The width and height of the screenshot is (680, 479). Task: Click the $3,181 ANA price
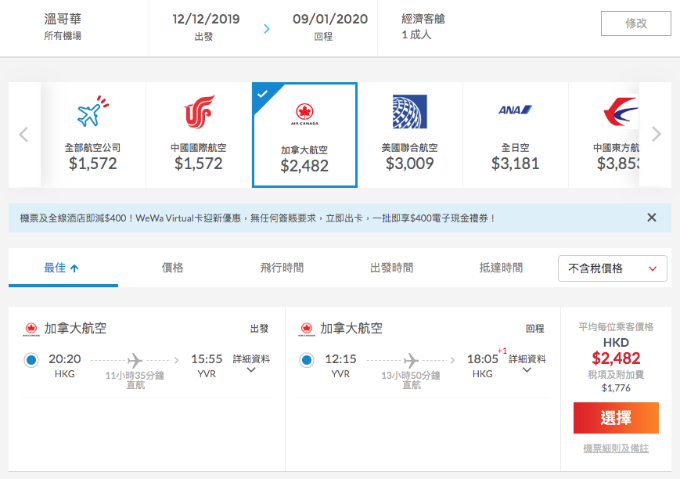515,163
